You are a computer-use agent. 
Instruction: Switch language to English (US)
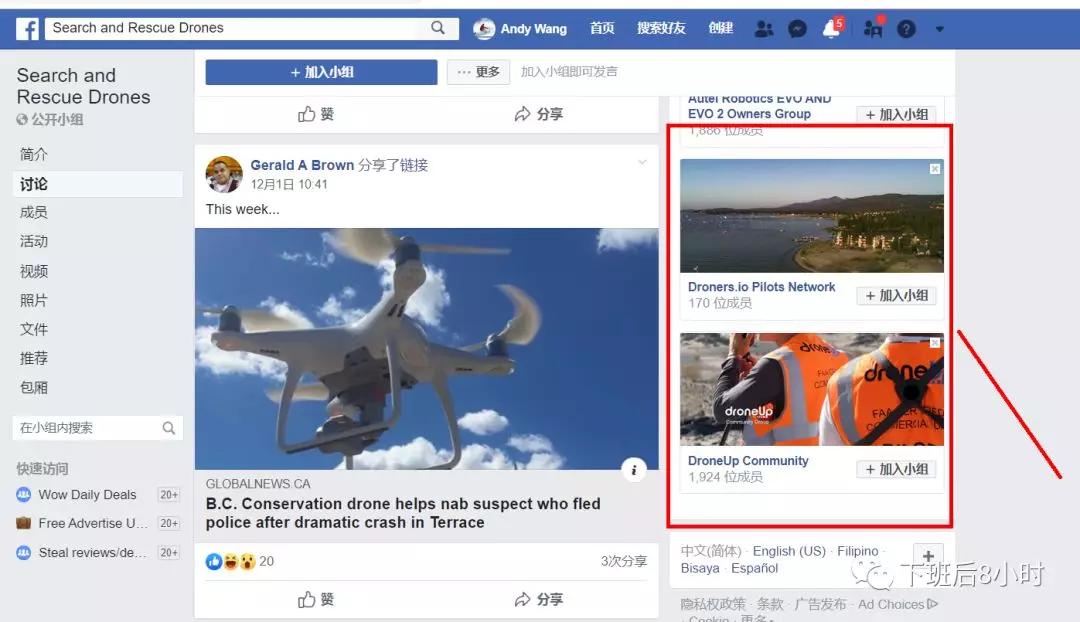(789, 551)
